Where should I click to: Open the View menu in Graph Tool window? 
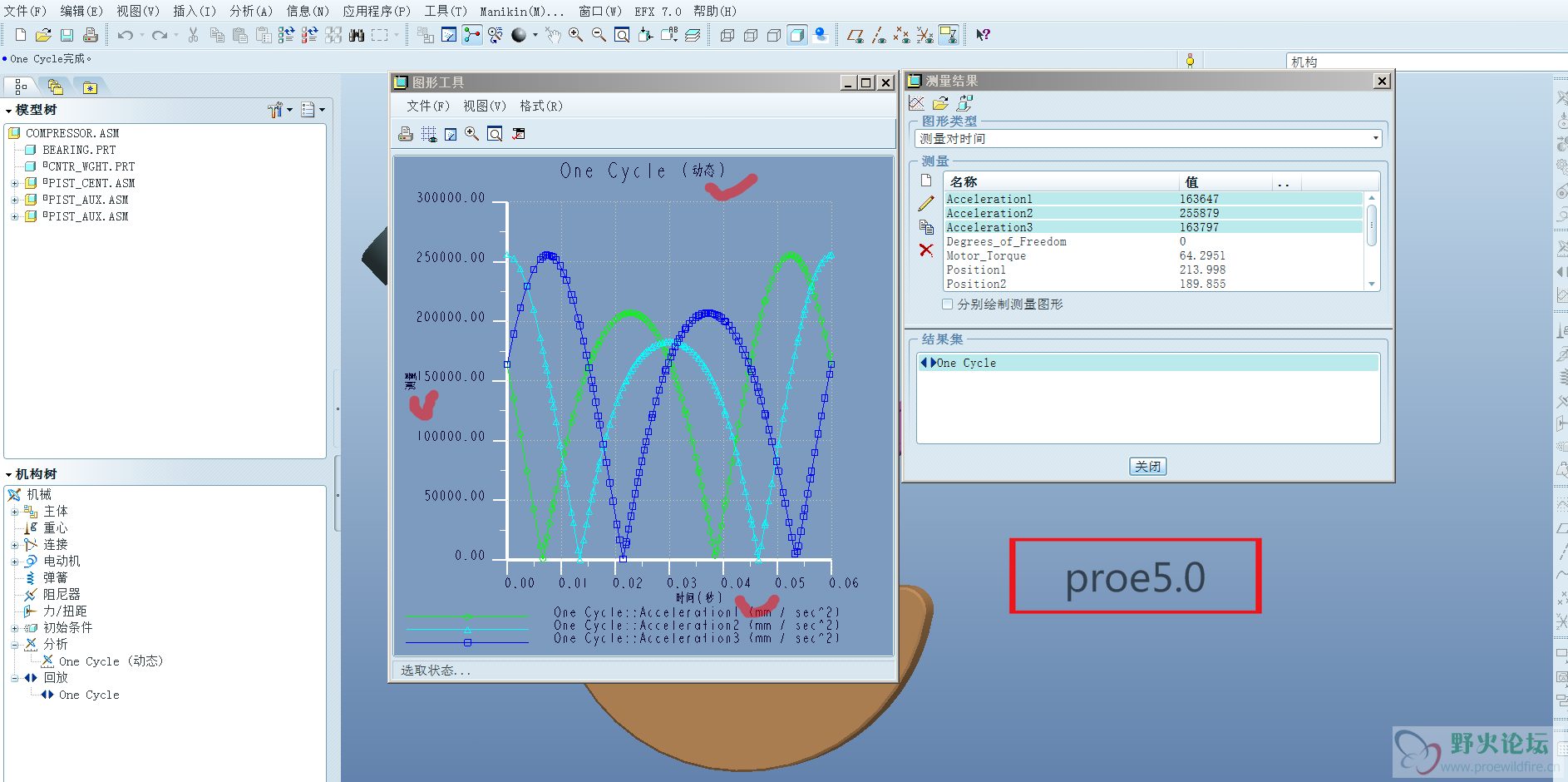pyautogui.click(x=484, y=106)
